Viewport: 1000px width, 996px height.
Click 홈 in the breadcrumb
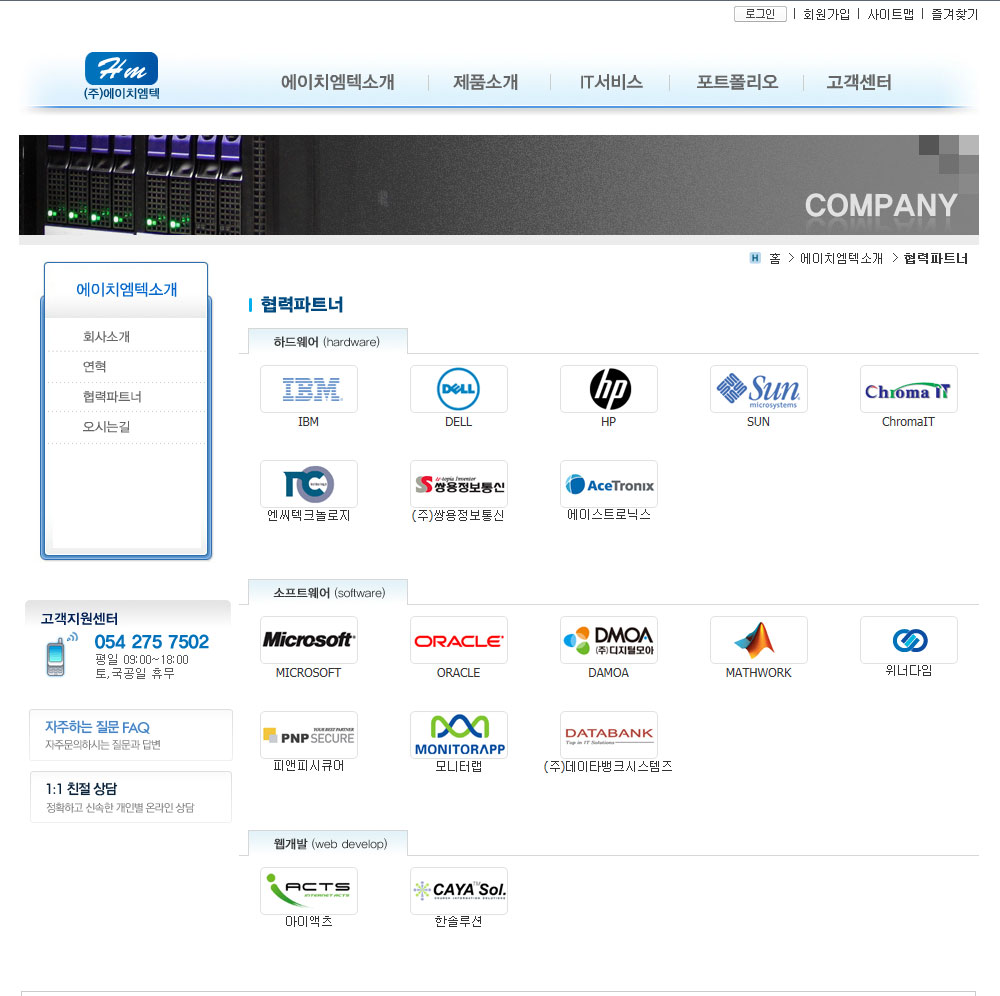click(x=774, y=258)
